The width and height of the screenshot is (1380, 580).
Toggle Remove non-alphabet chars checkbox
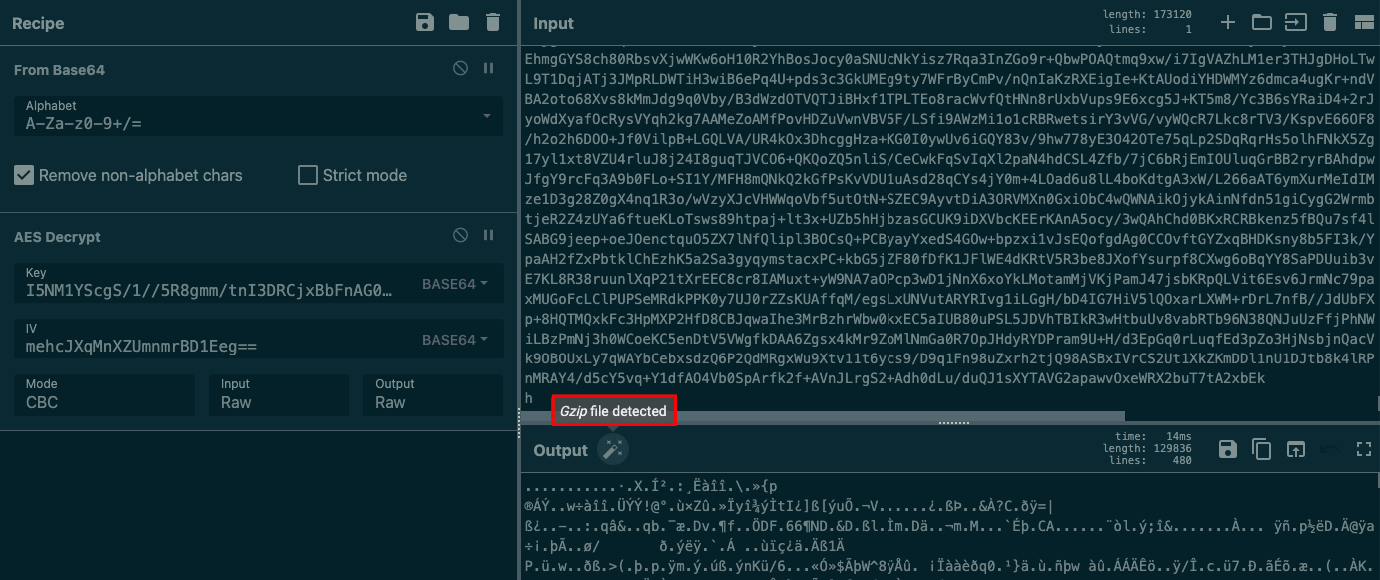24,175
